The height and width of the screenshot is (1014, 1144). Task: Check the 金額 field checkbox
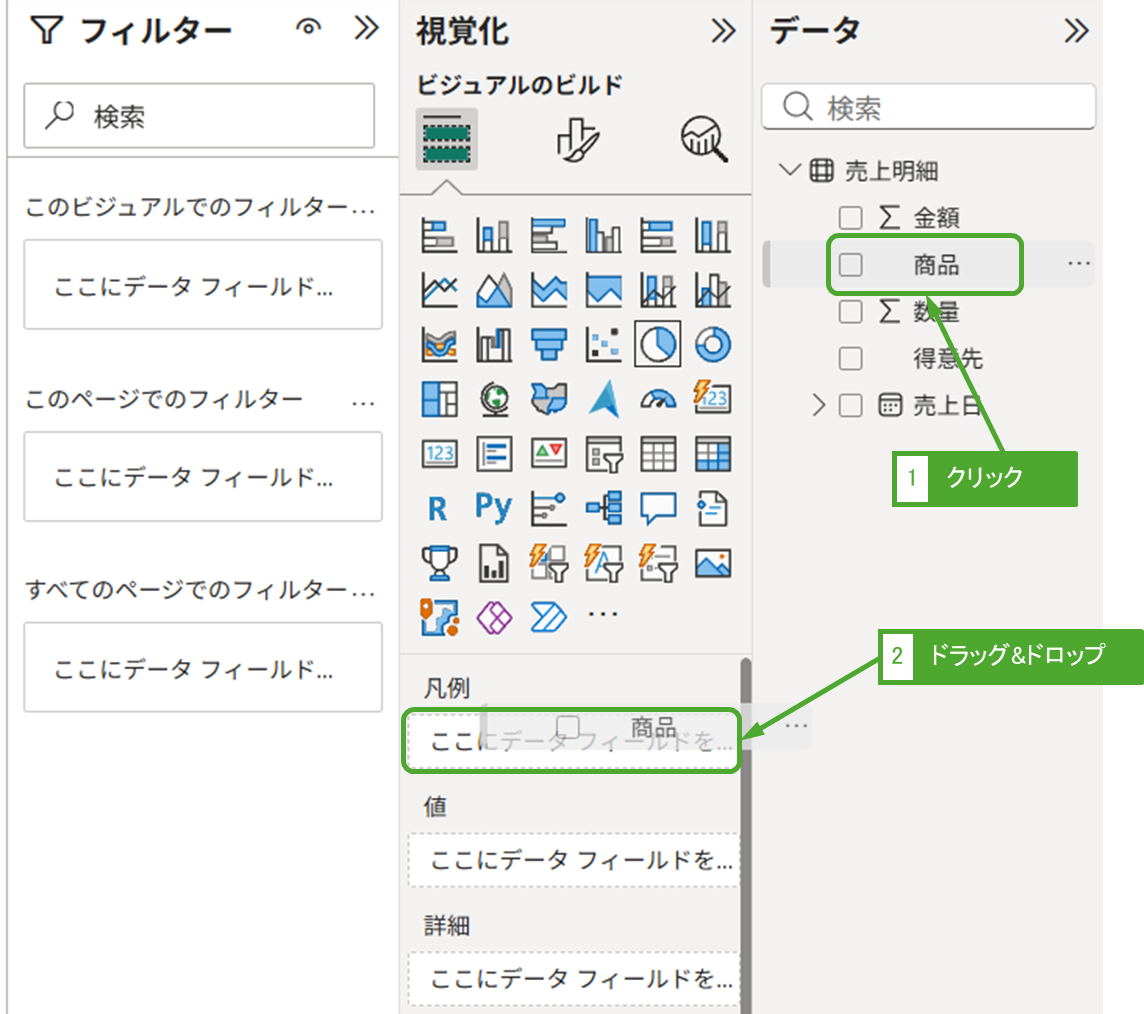(x=850, y=218)
